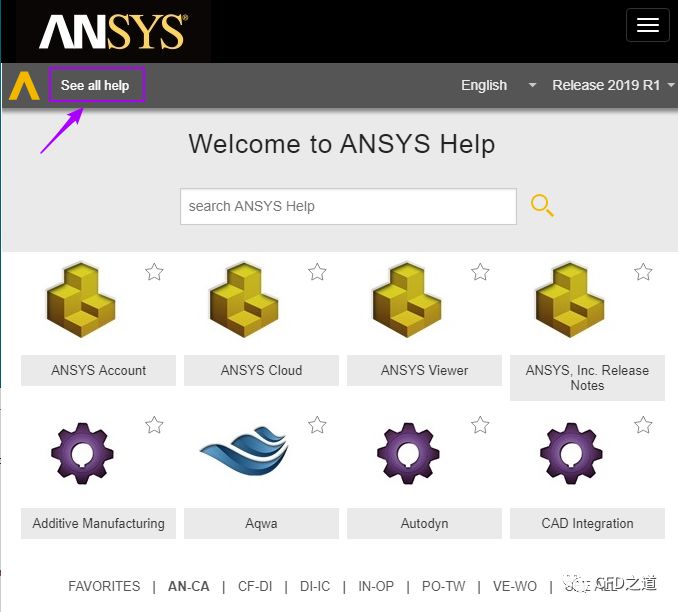This screenshot has width=678, height=612.
Task: Focus the search ANSYS Help field
Action: pyautogui.click(x=348, y=206)
